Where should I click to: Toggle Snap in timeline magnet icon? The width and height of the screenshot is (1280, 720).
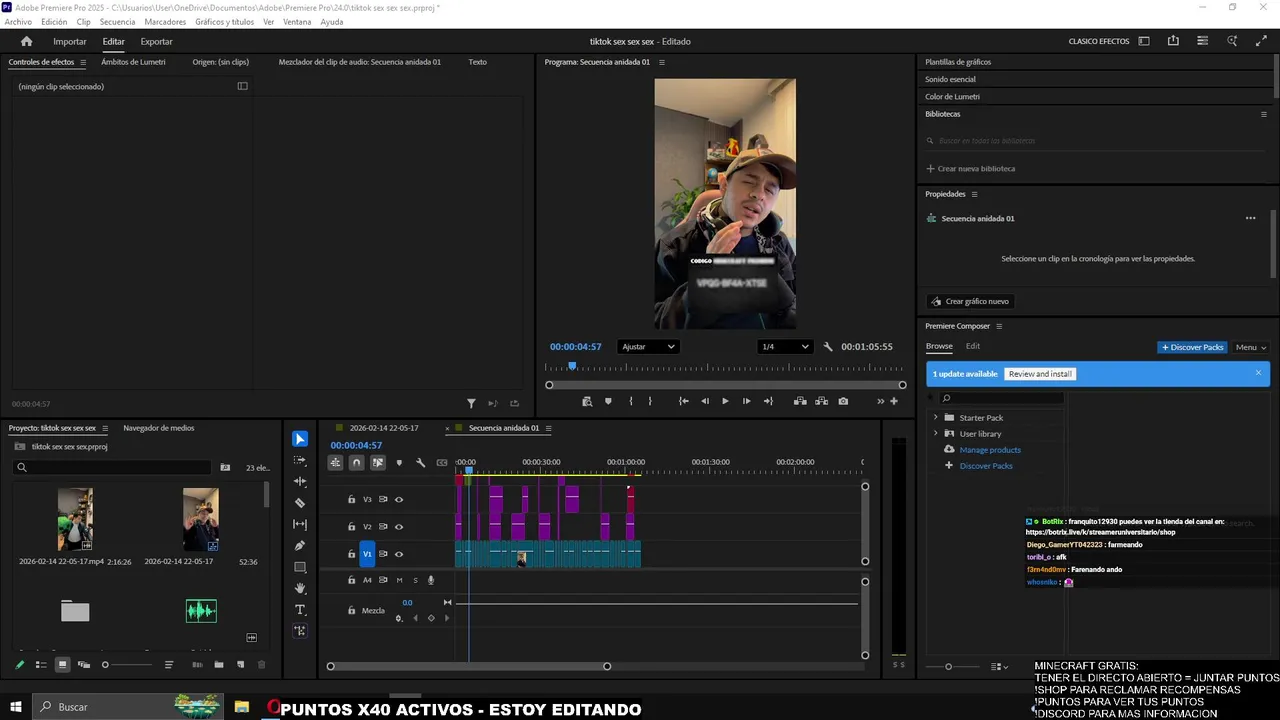click(x=356, y=463)
